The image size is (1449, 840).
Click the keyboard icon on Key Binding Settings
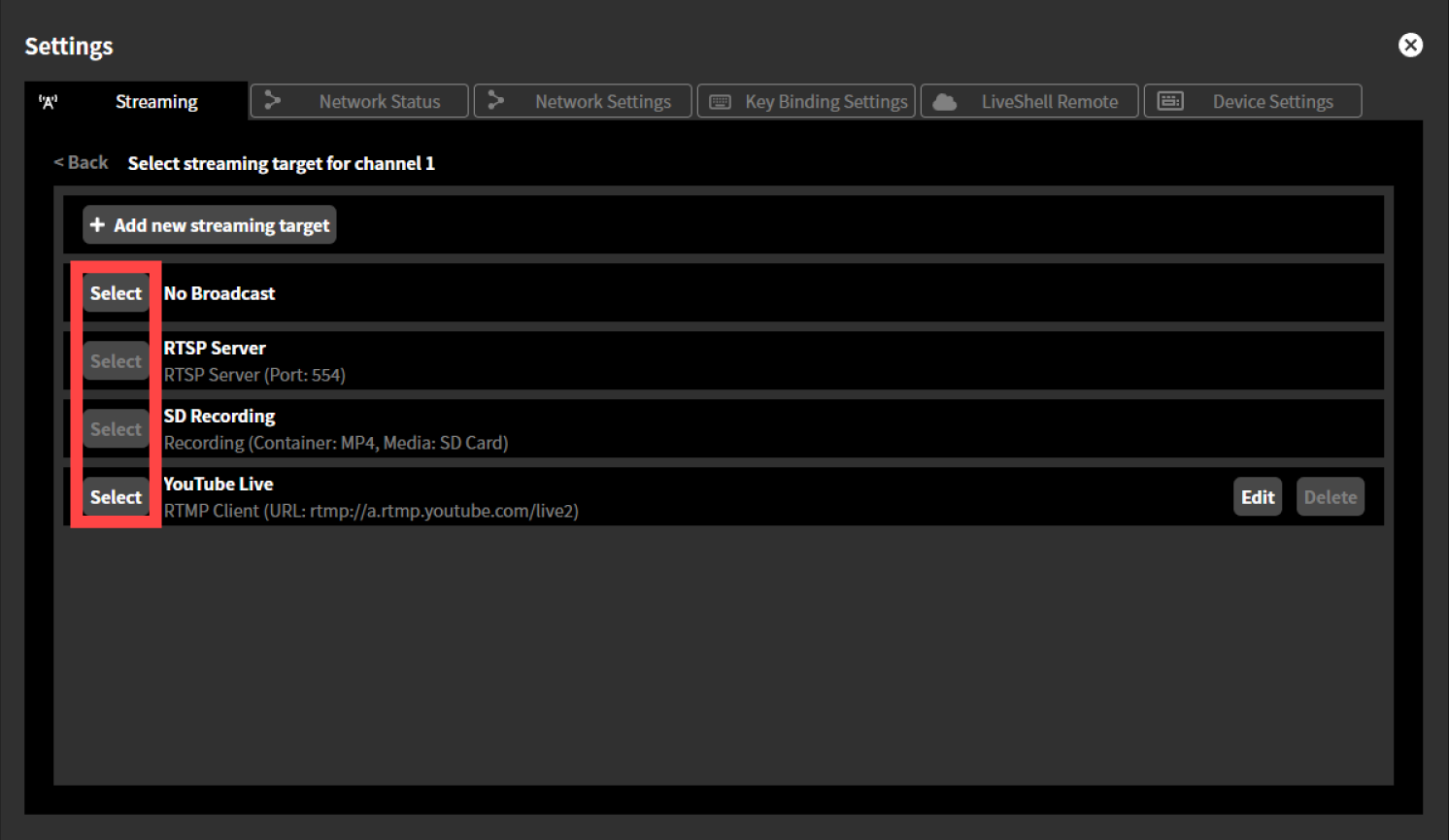click(x=719, y=100)
